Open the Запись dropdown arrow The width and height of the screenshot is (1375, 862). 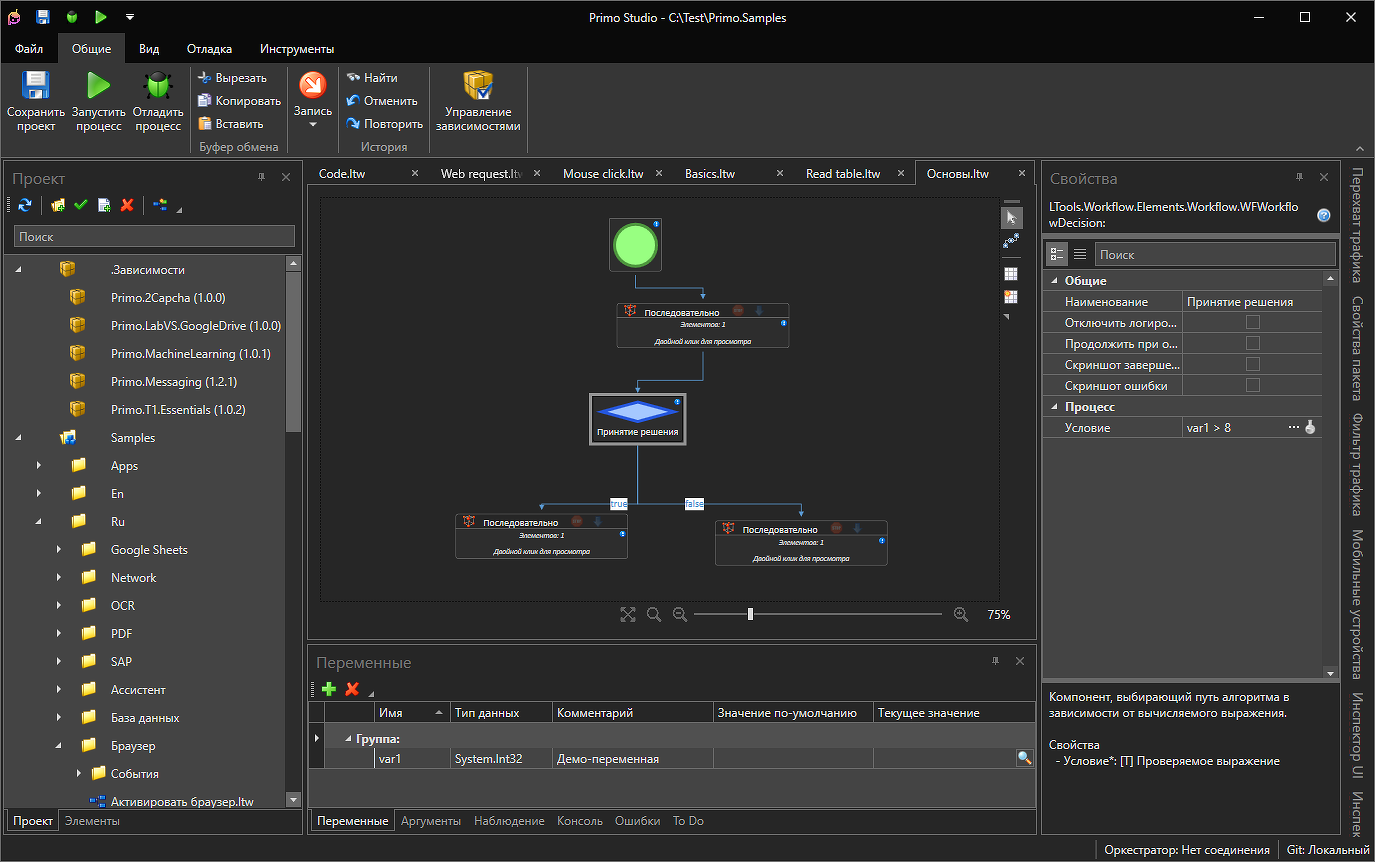coord(313,125)
